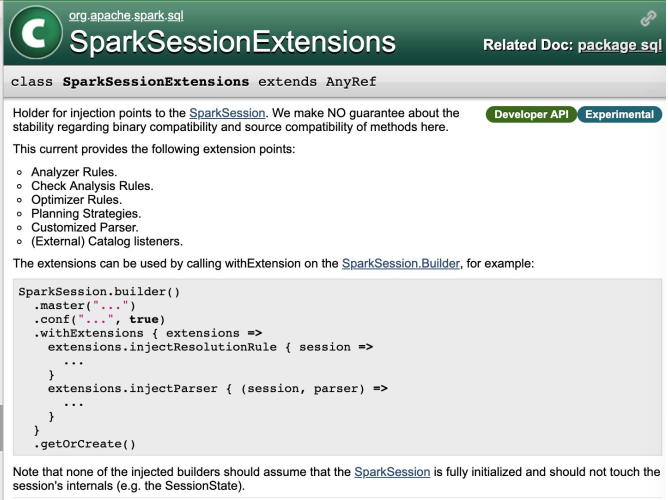668x500 pixels.
Task: Click AnyRef in the class signature
Action: point(345,81)
